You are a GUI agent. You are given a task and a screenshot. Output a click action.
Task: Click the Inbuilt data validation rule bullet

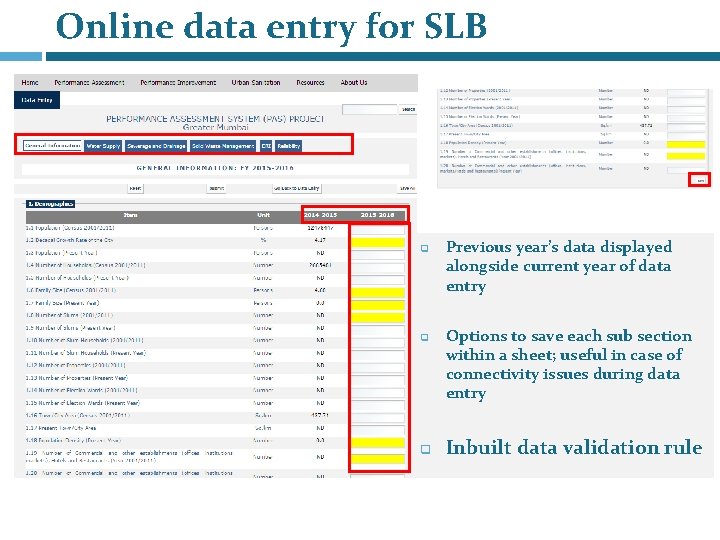click(x=574, y=447)
